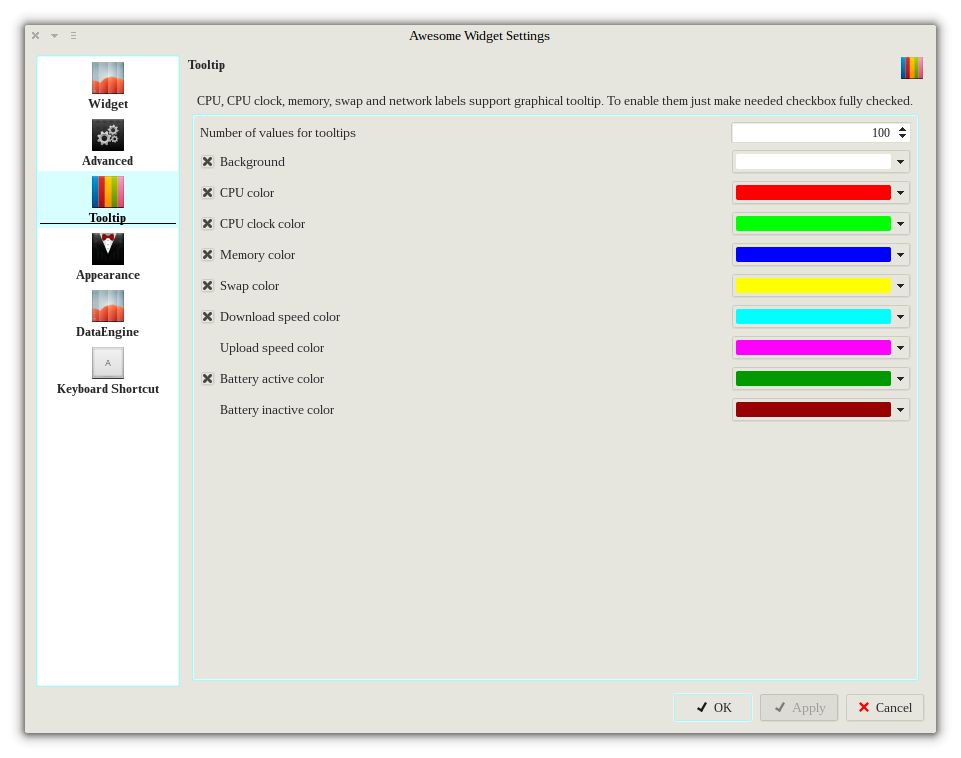
Task: Expand the Memory color dropdown
Action: [900, 255]
